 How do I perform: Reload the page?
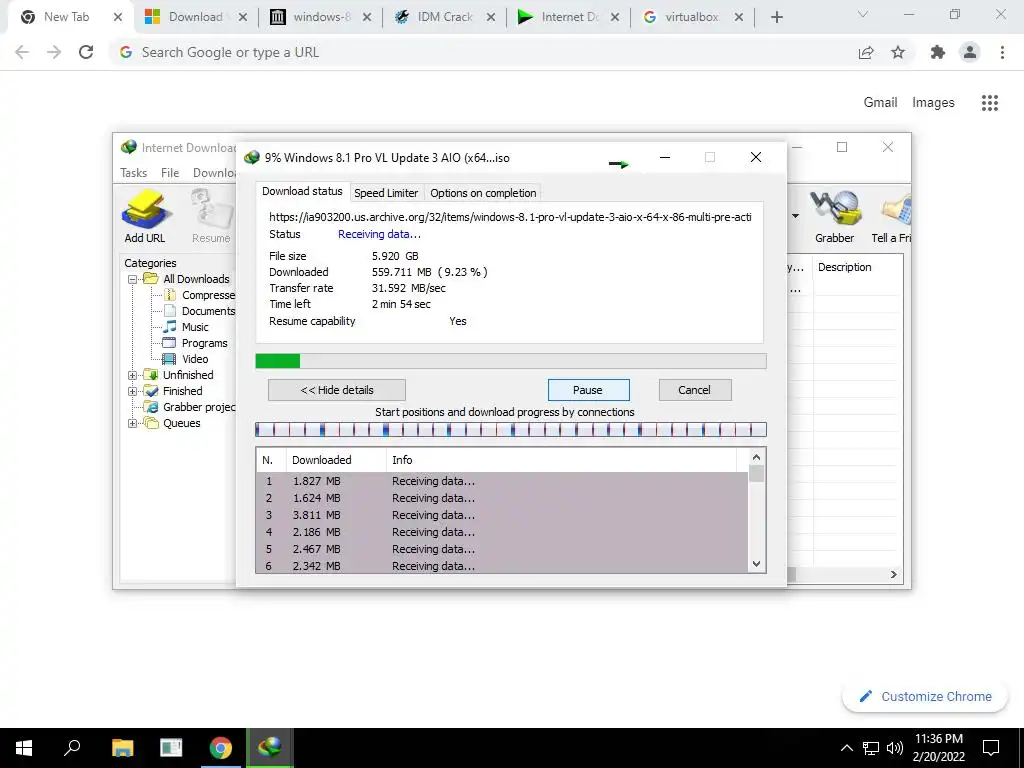[x=86, y=52]
